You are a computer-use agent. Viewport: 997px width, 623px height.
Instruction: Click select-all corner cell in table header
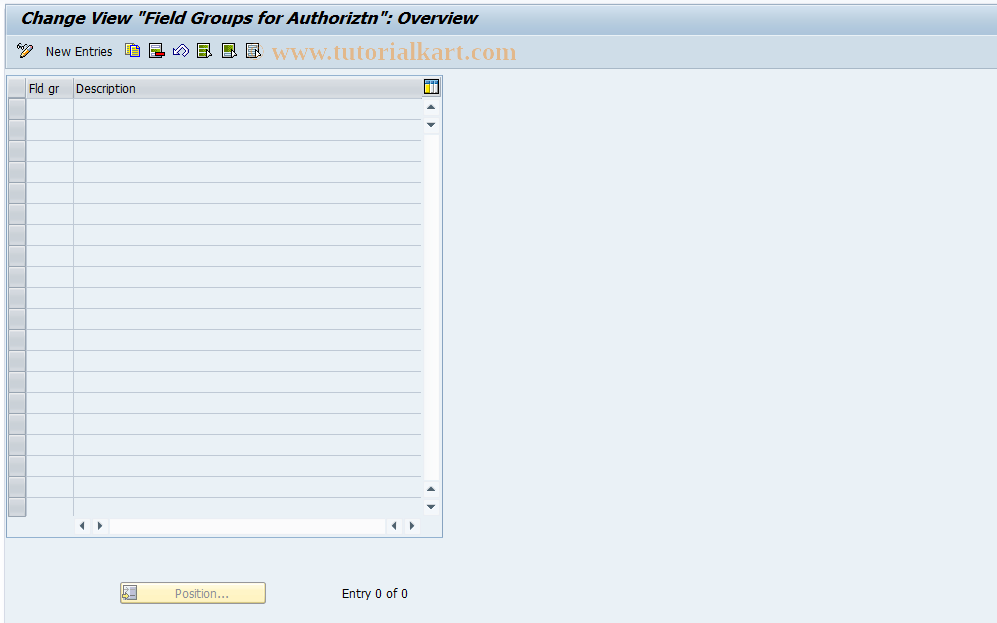point(17,88)
